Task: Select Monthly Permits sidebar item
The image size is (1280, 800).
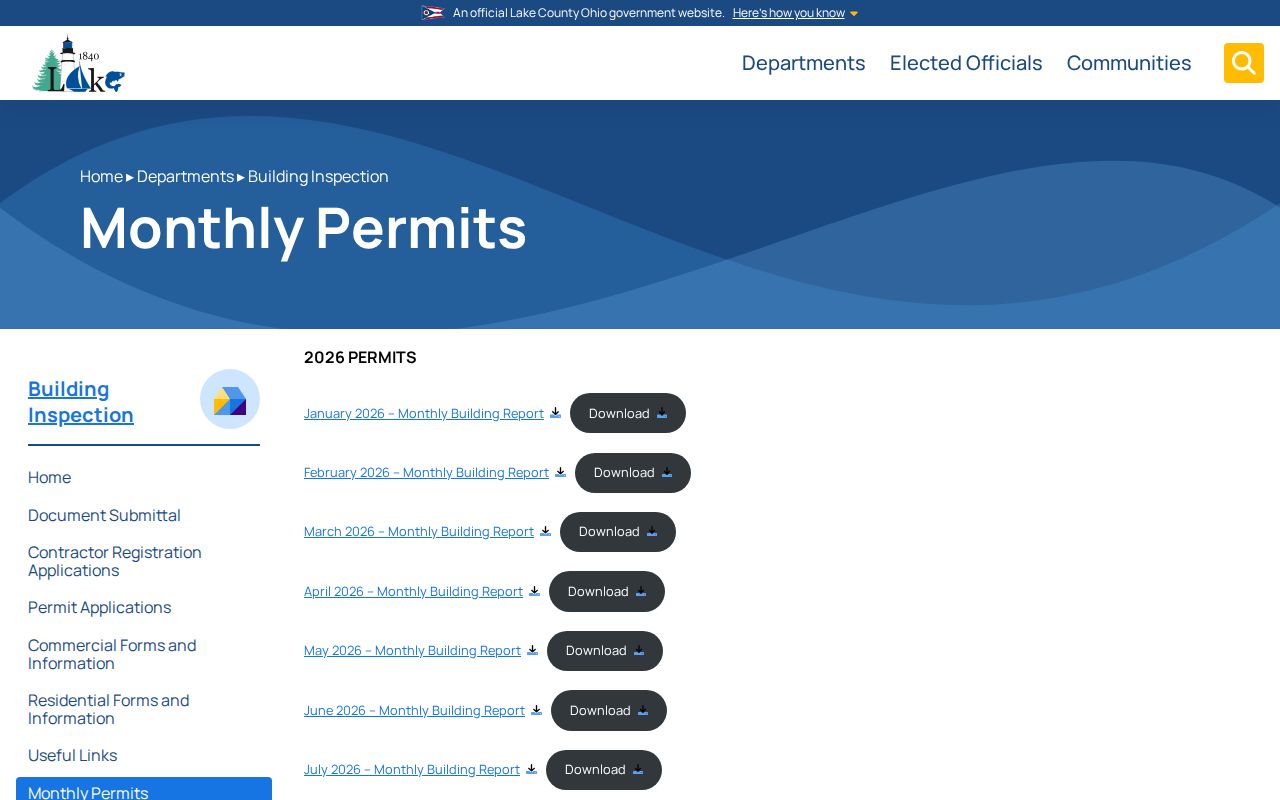Action: (144, 789)
